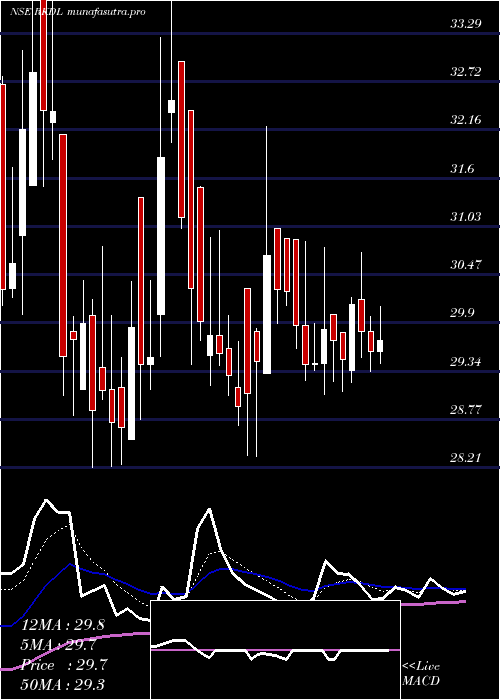This screenshot has height=700, width=500.
Task: Click the 29.9 price axis label
Action: click(x=462, y=313)
